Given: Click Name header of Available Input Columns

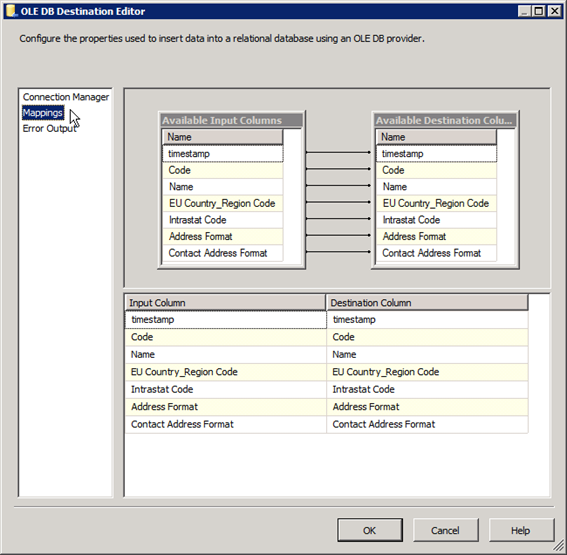Looking at the screenshot, I should tap(222, 137).
